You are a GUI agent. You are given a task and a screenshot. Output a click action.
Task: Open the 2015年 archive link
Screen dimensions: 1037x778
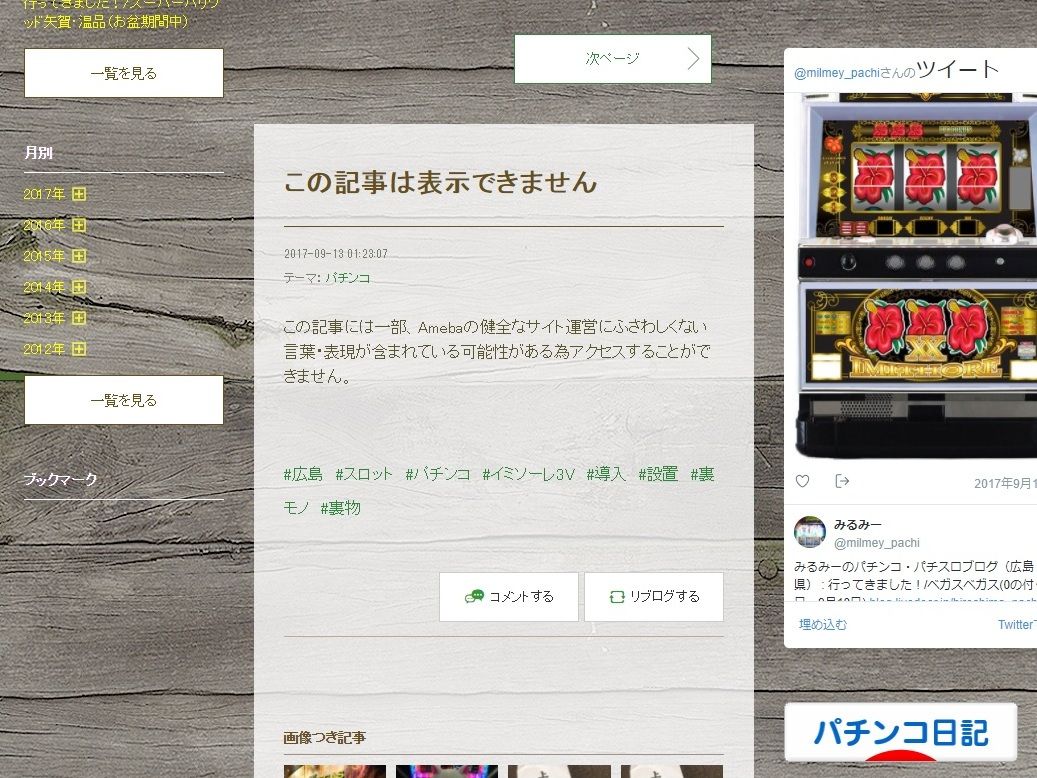pyautogui.click(x=44, y=256)
